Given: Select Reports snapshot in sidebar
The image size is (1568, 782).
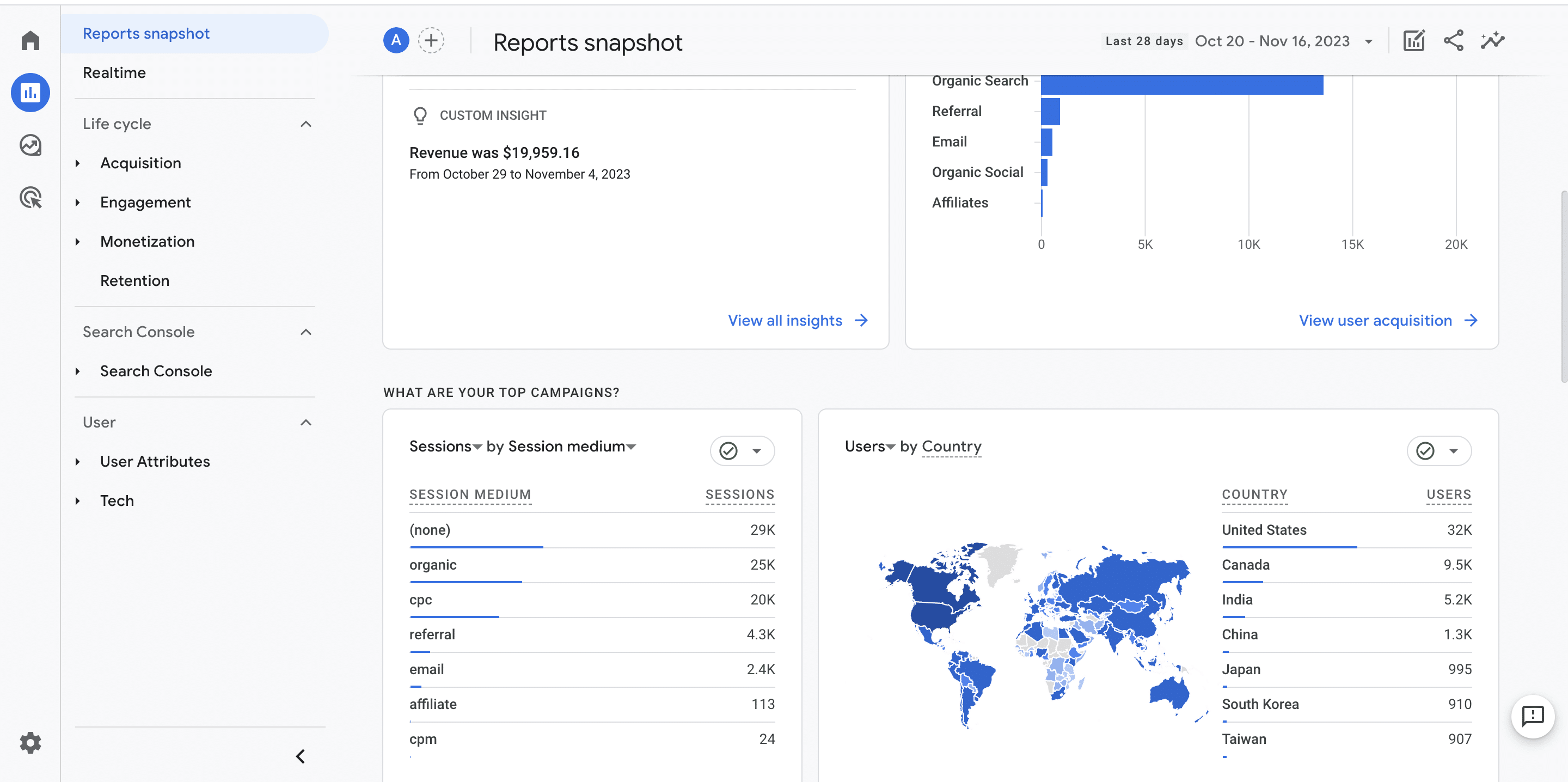Looking at the screenshot, I should [195, 34].
